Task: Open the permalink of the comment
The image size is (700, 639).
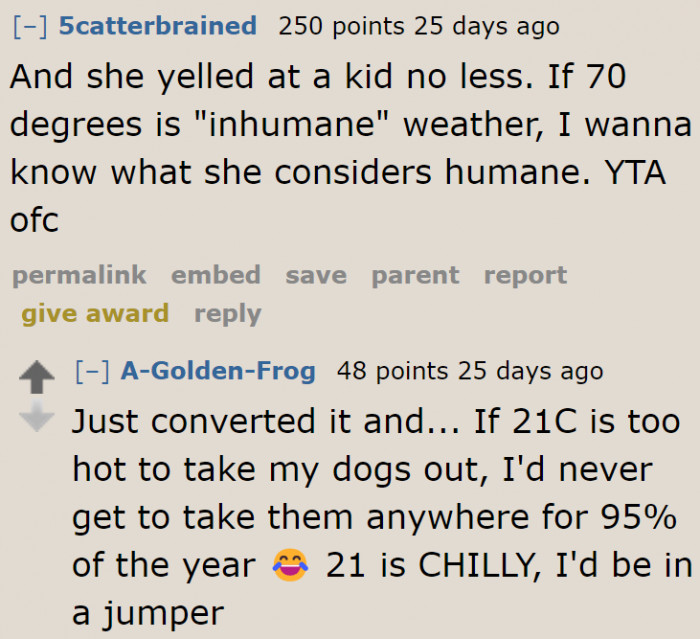Action: 79,275
